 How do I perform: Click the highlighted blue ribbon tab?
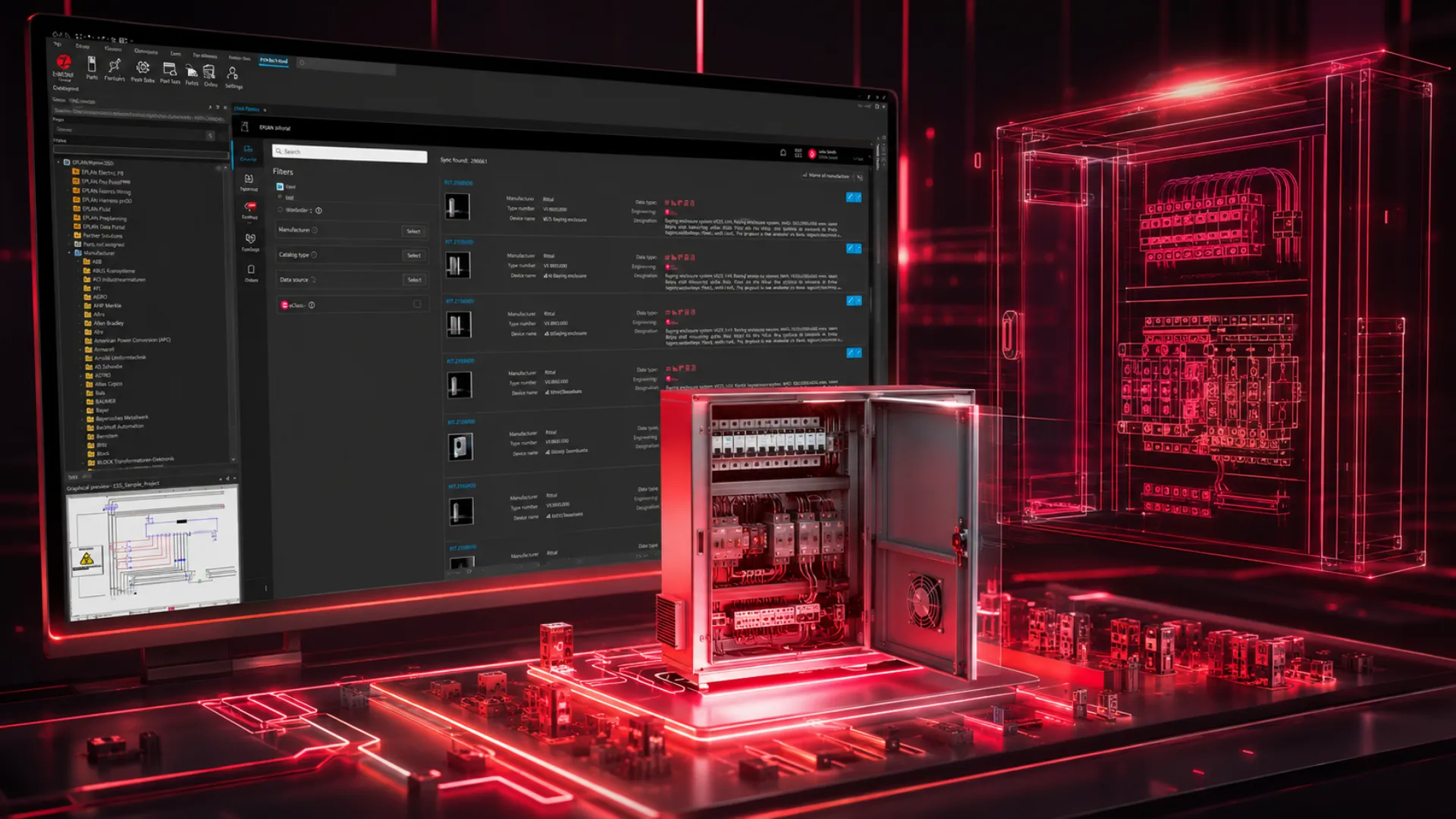tap(274, 60)
